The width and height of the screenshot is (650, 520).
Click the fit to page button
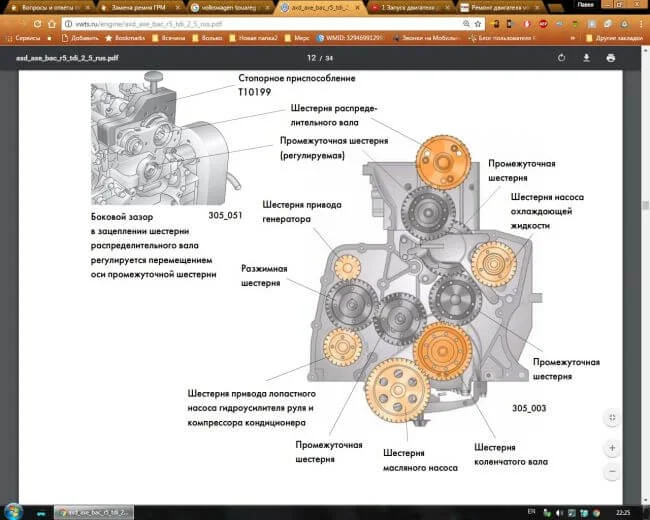point(612,416)
